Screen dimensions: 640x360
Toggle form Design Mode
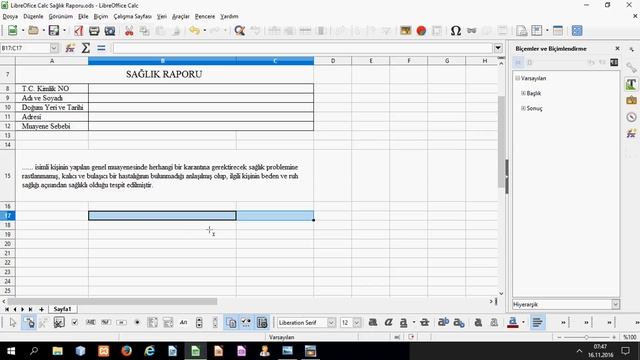click(29, 322)
